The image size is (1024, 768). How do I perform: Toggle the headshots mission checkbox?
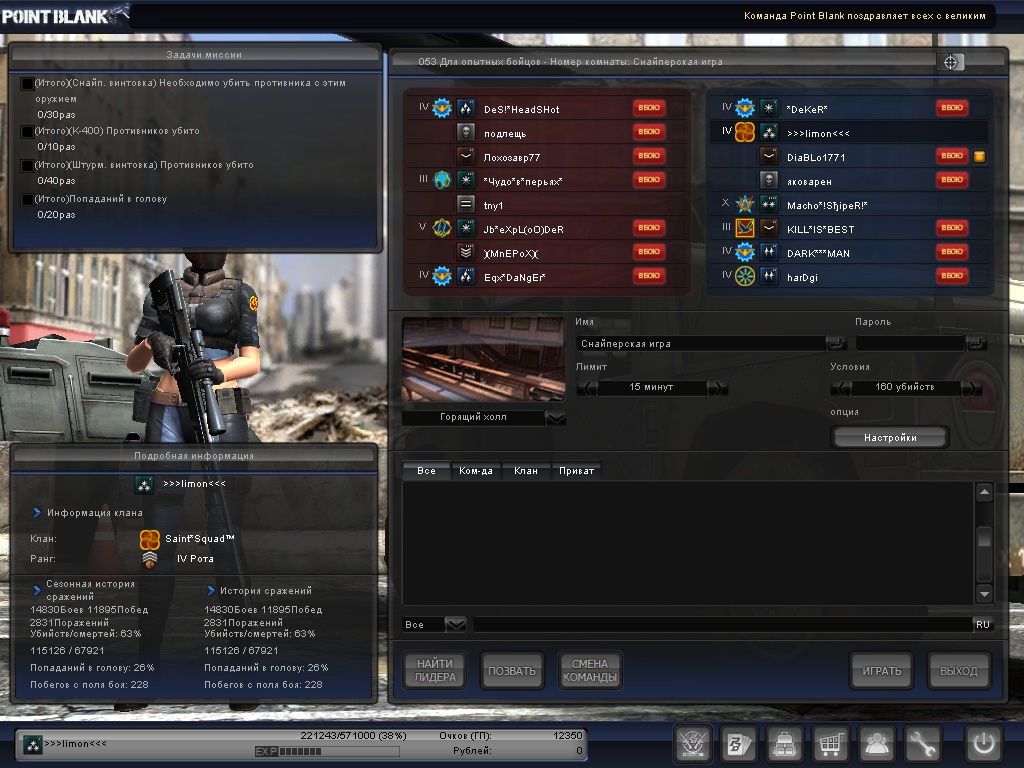[27, 200]
